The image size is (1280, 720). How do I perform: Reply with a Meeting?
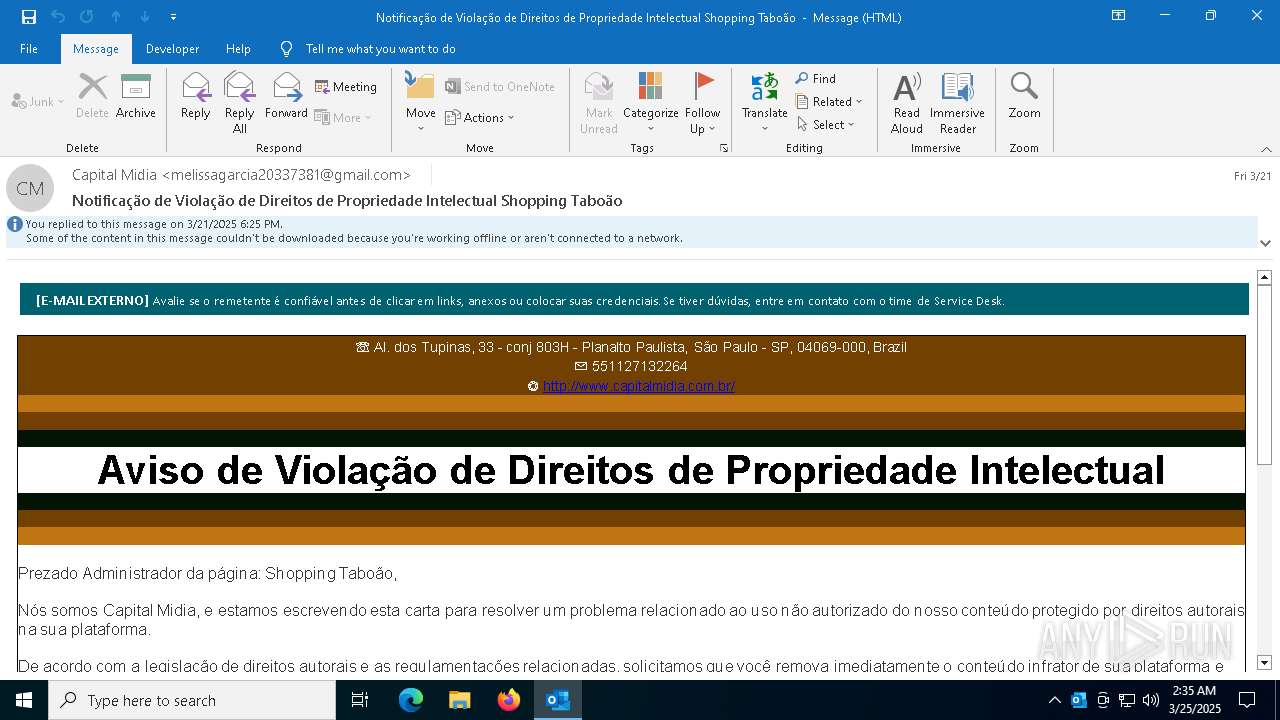pyautogui.click(x=346, y=87)
